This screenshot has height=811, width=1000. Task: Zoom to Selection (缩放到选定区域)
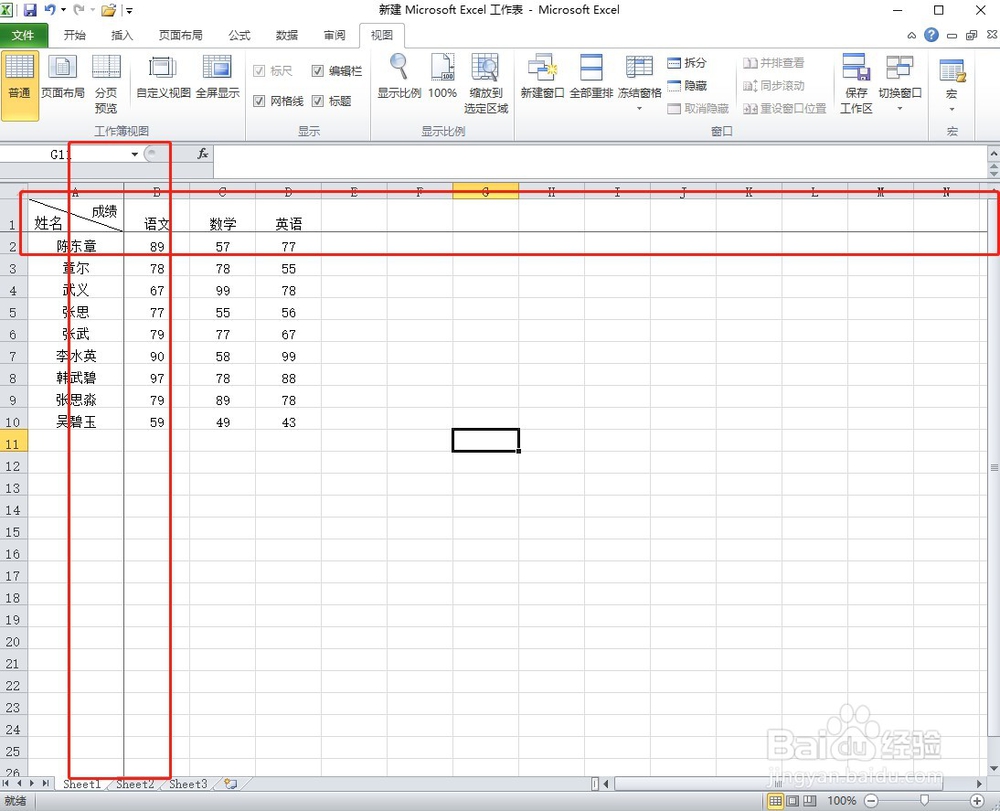pos(486,85)
